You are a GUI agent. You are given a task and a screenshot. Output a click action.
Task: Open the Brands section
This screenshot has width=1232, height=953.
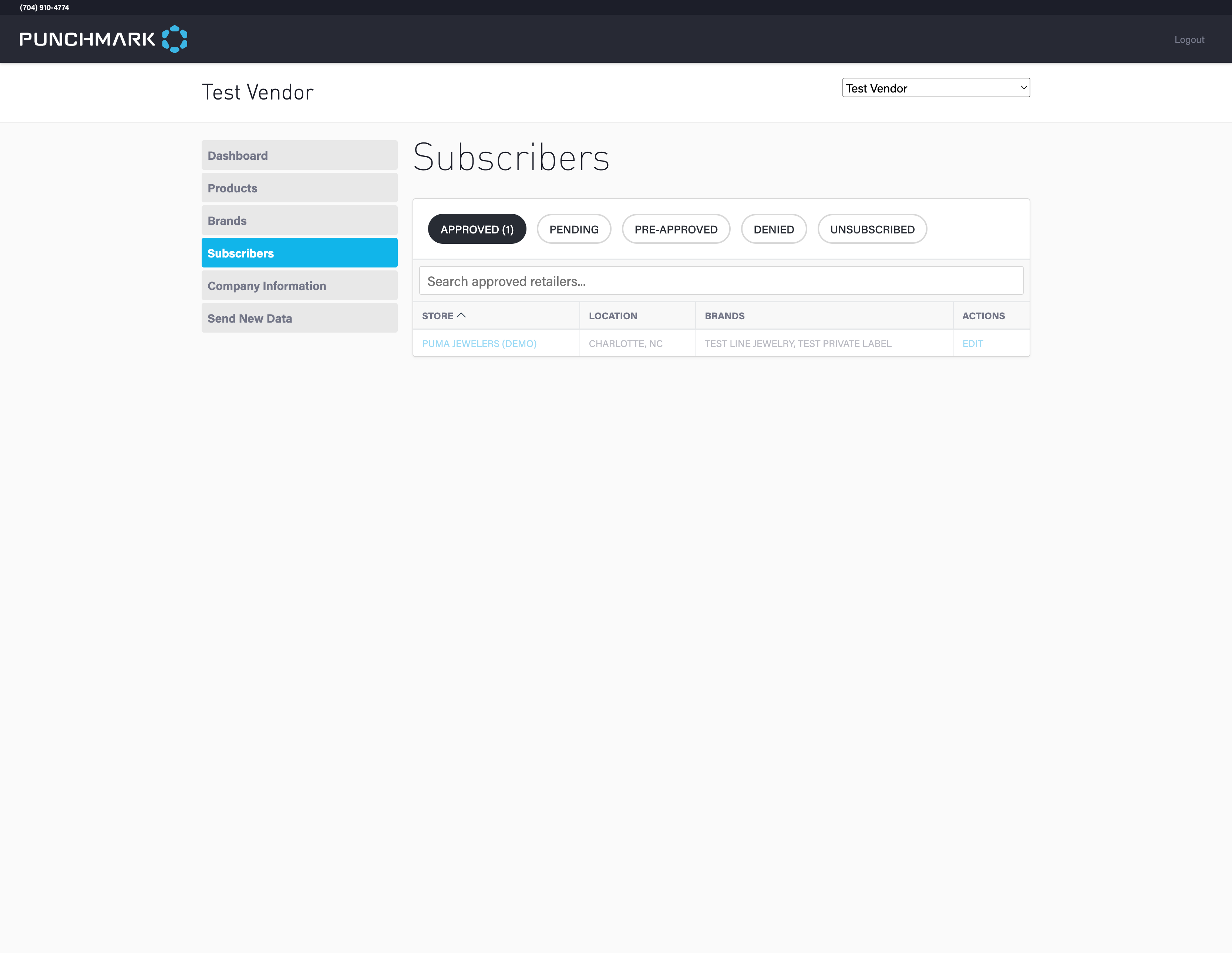299,220
